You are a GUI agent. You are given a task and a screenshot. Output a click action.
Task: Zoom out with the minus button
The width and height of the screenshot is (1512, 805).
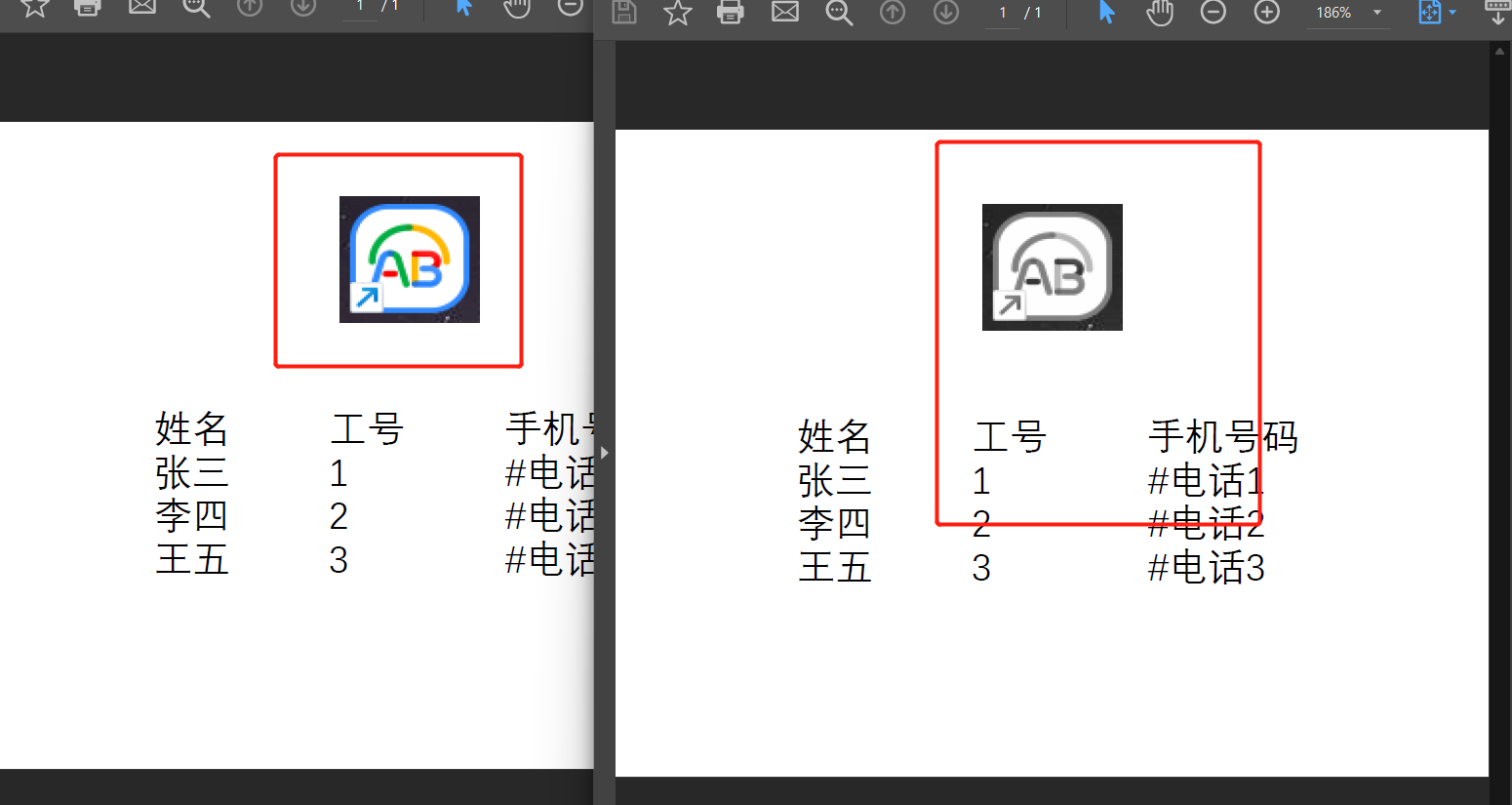point(1214,13)
